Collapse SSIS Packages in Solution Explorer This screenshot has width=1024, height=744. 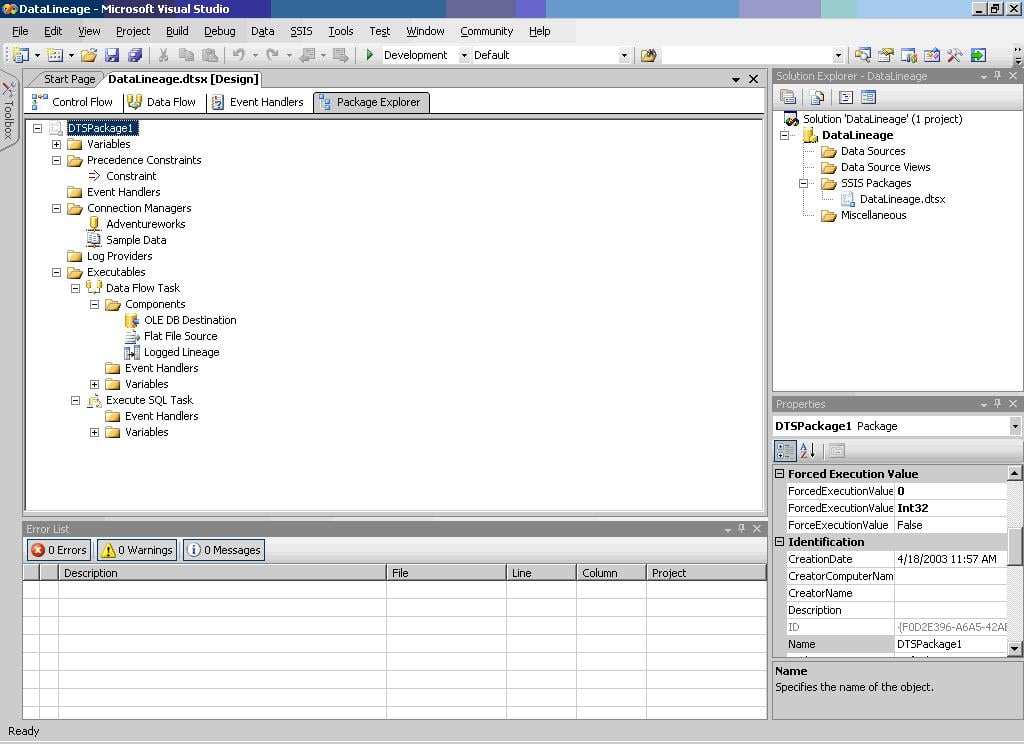(804, 184)
